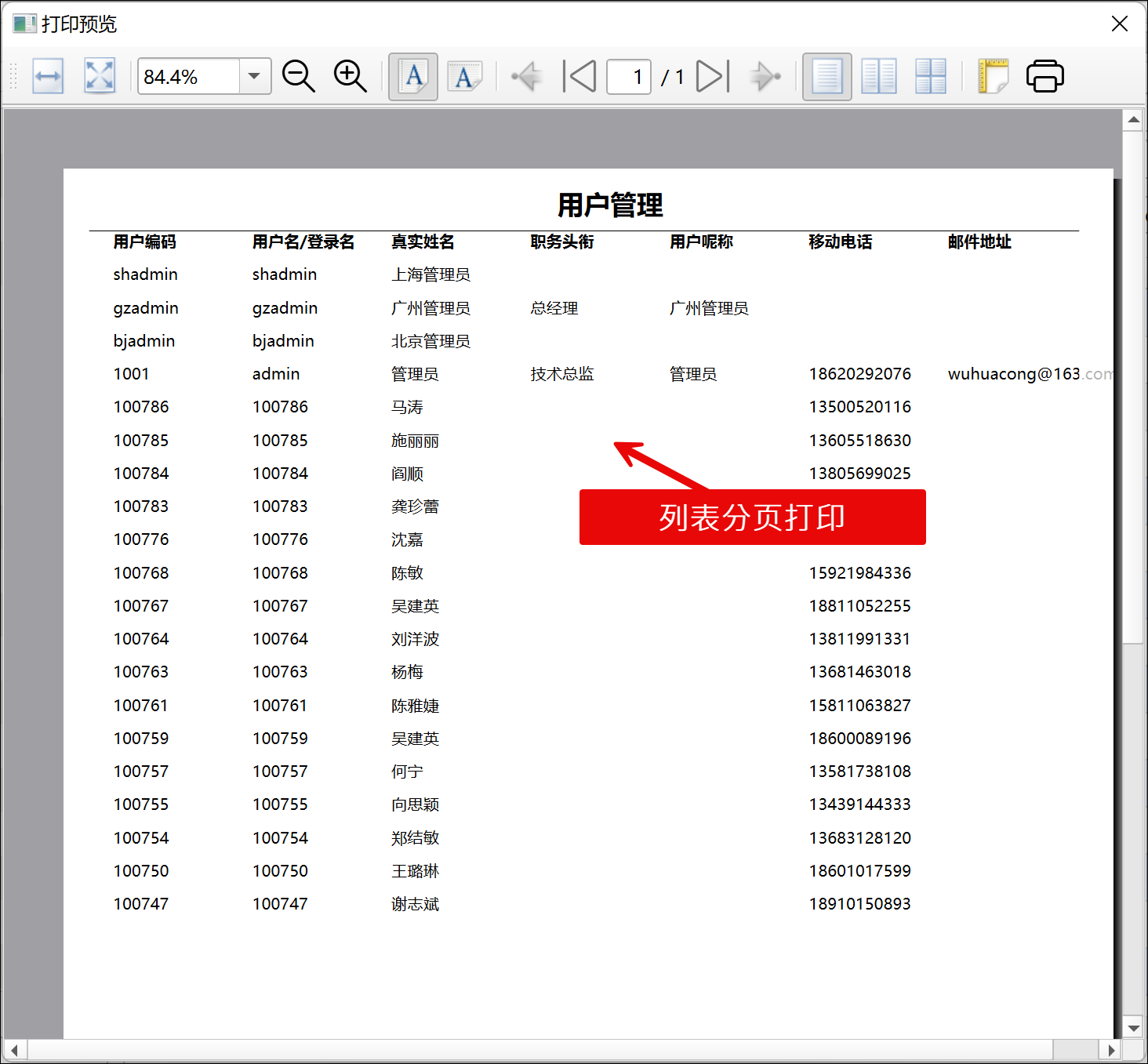1148x1064 pixels.
Task: Click phone number 18620292076
Action: click(x=860, y=374)
